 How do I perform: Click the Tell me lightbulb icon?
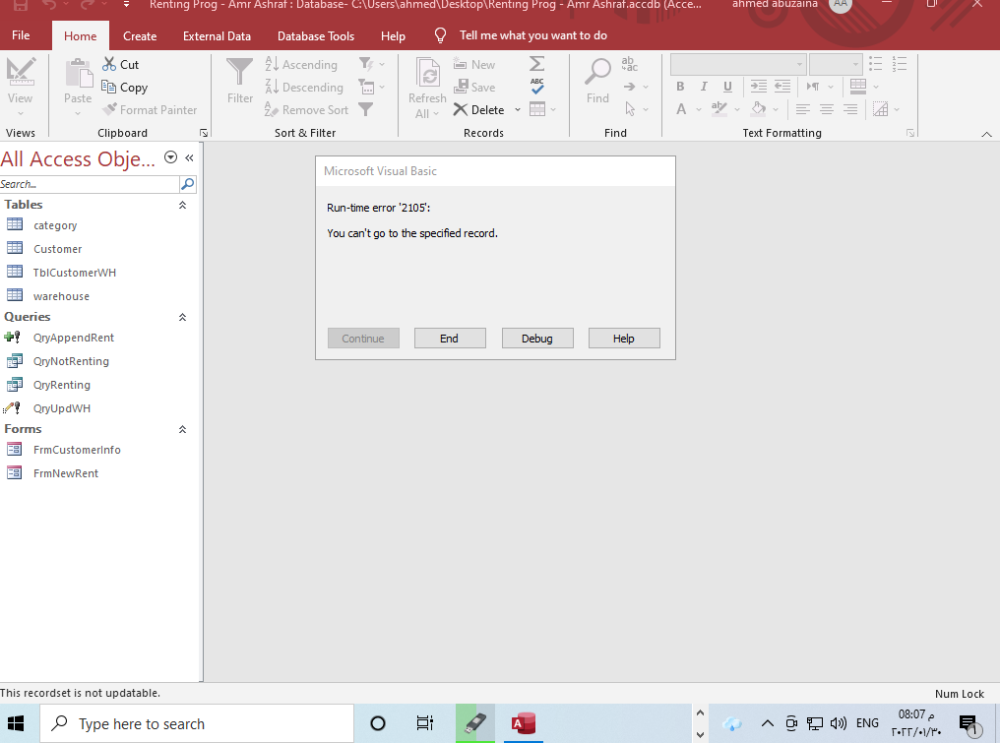point(440,35)
